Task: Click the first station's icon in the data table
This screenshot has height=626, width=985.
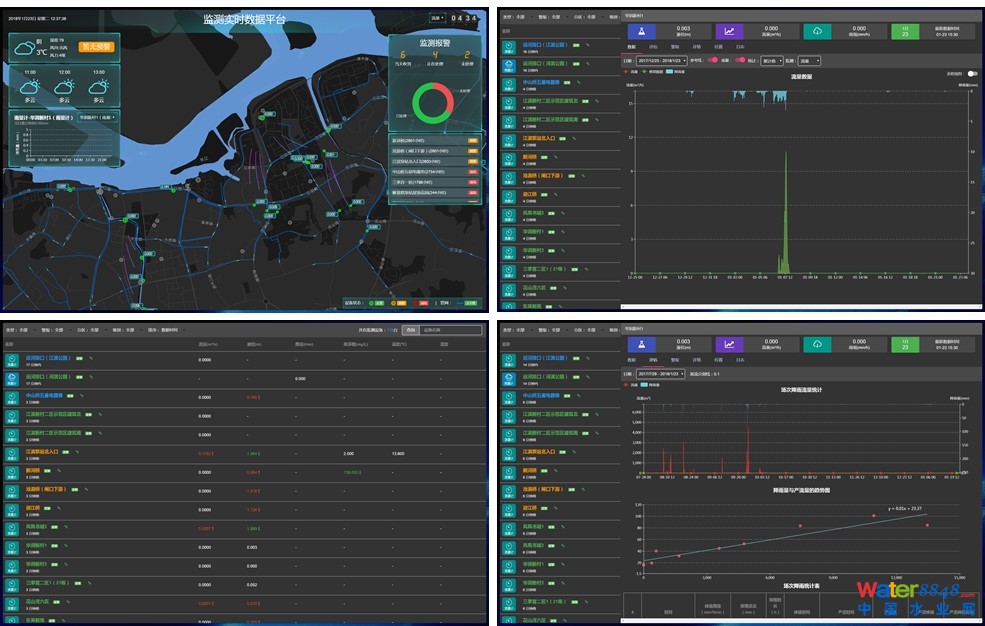Action: (x=11, y=359)
